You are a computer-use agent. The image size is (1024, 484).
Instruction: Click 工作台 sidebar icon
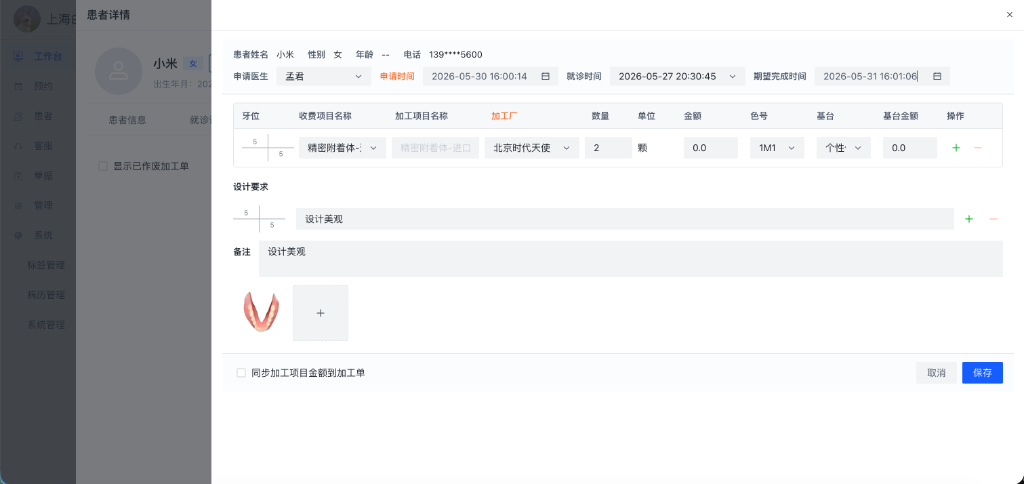point(19,56)
